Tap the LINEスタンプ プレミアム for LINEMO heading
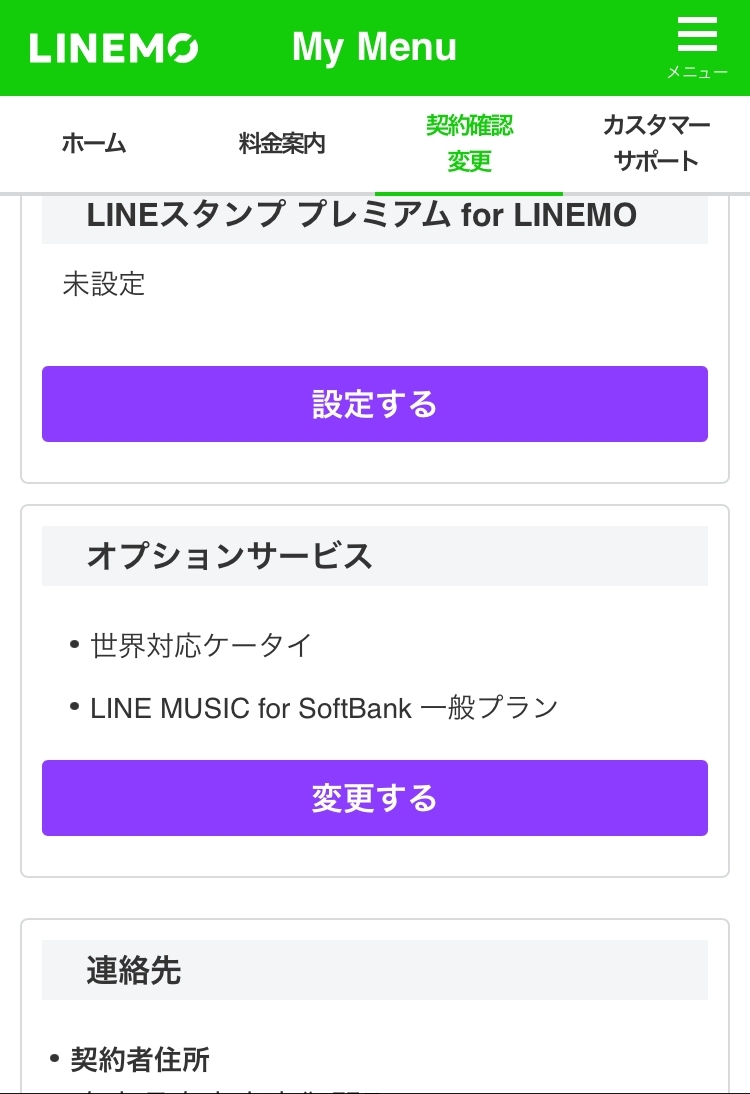 [x=361, y=214]
